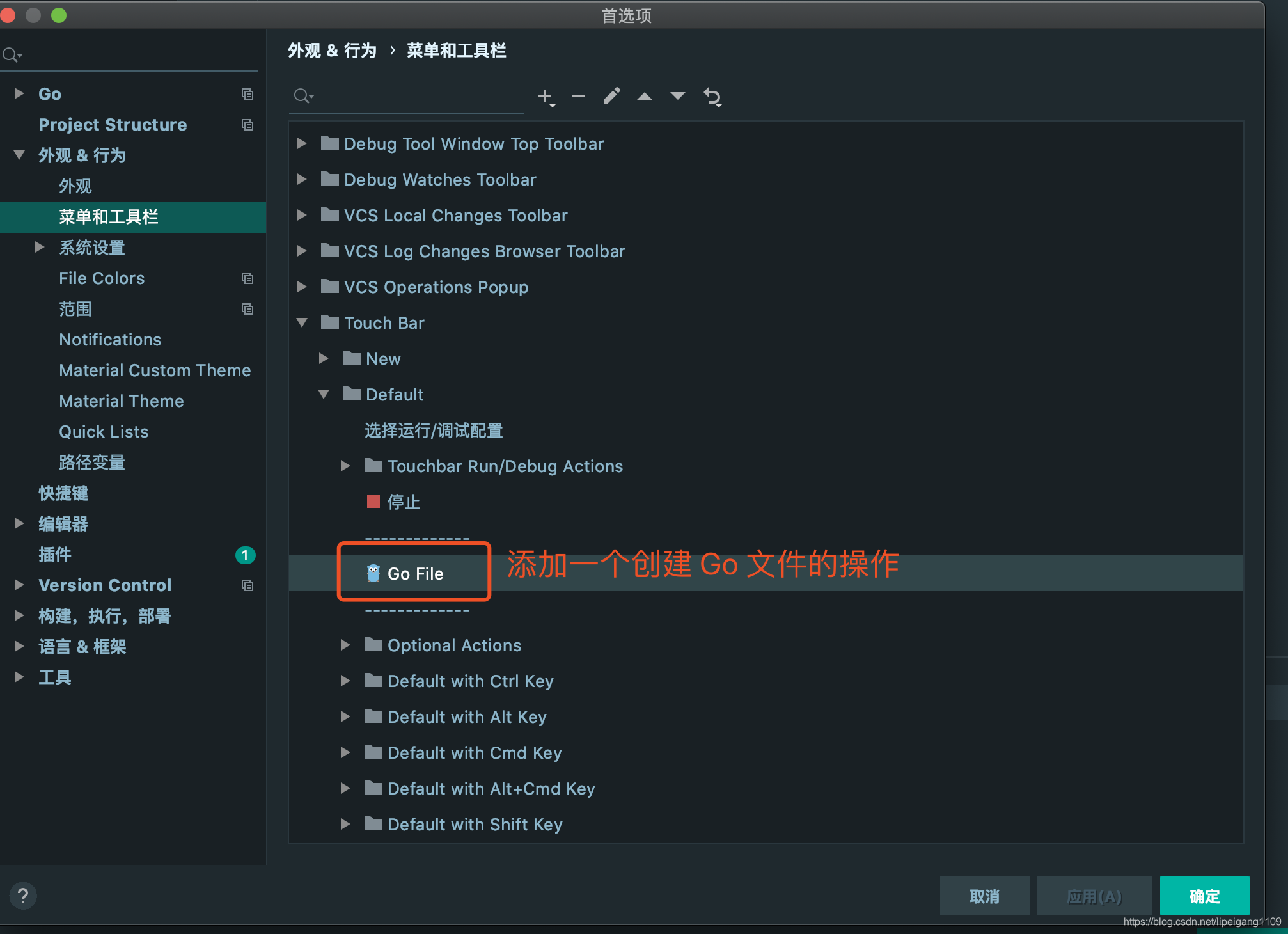Click the help question mark icon
Screen dimensions: 1288x934
click(x=23, y=896)
